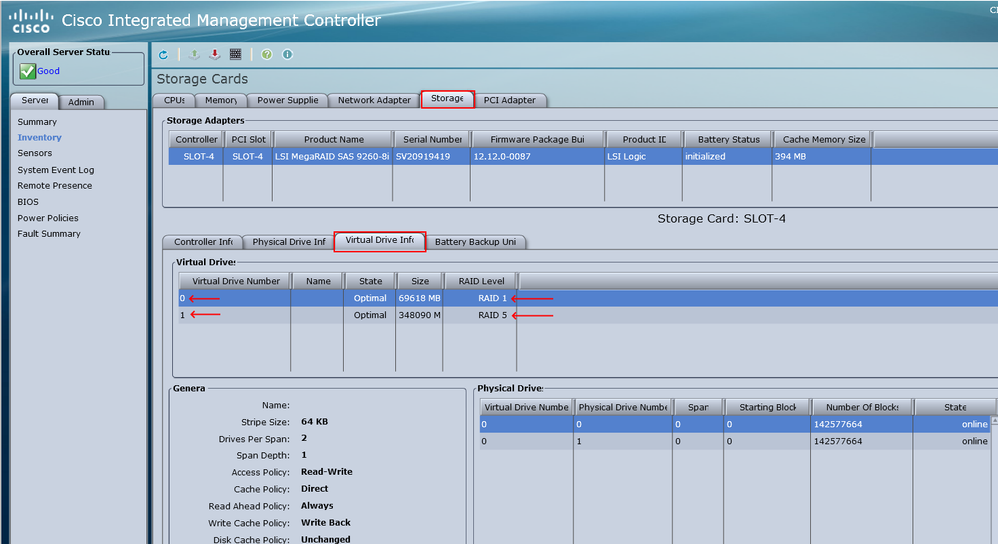Switch to the Power Supplies tab
Image resolution: width=998 pixels, height=544 pixels.
tap(288, 101)
